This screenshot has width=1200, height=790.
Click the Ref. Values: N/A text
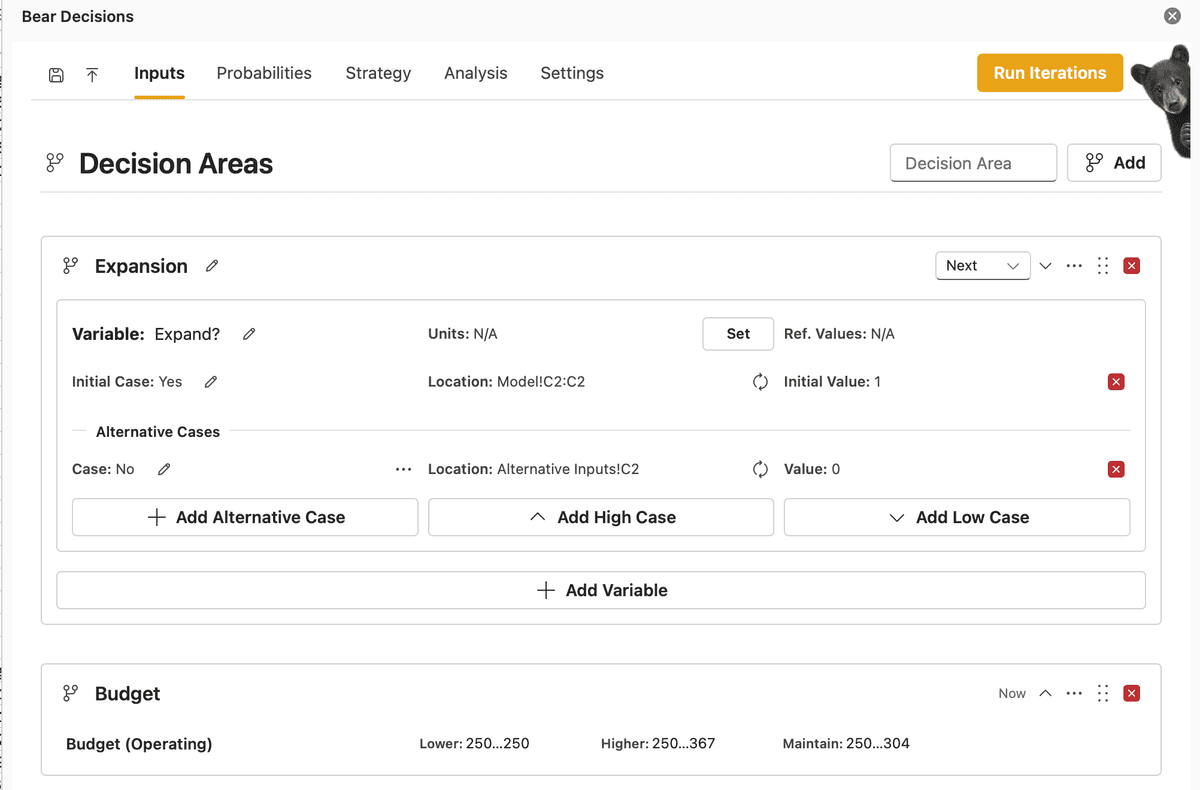(839, 334)
